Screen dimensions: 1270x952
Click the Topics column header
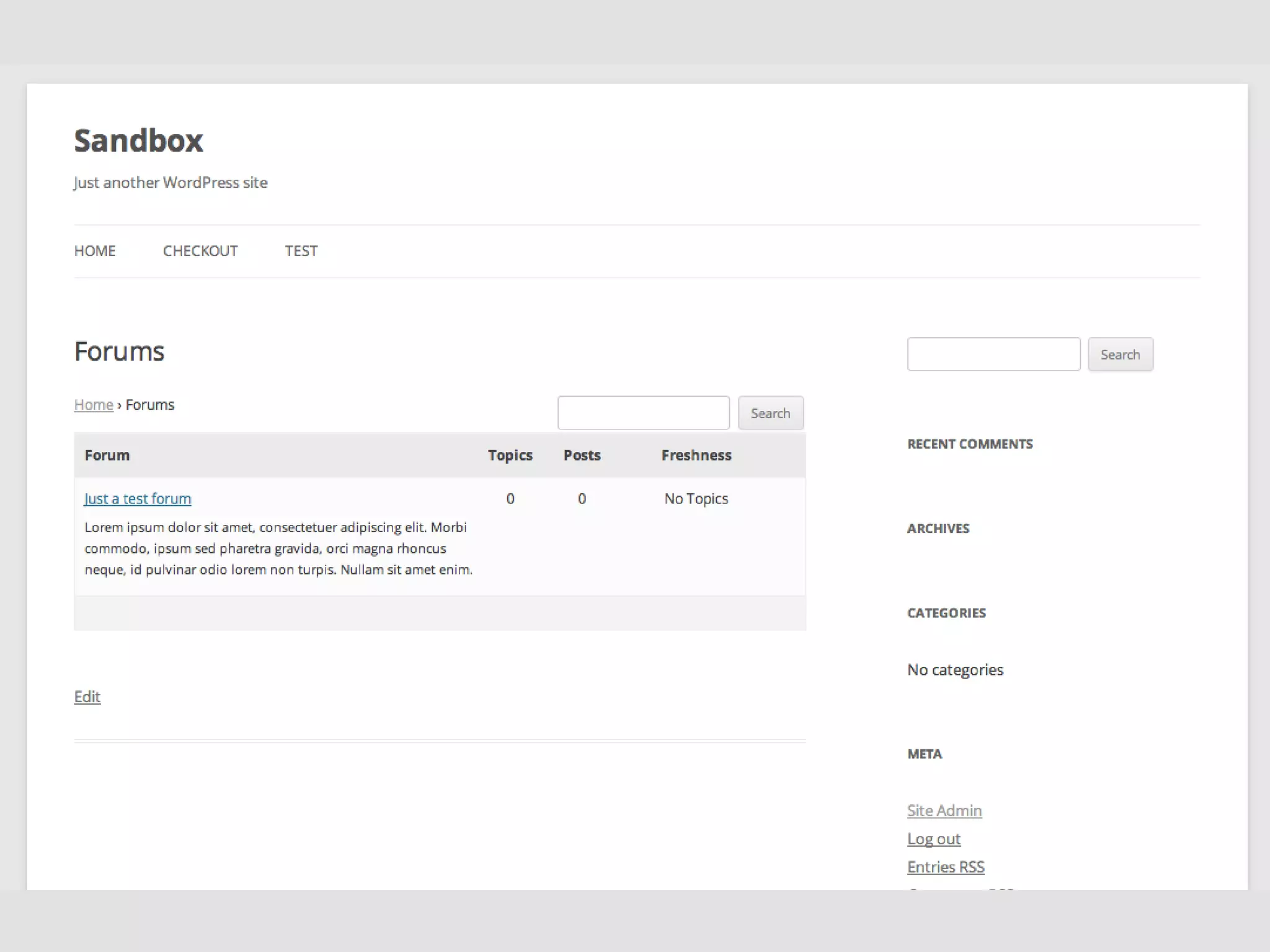click(510, 456)
